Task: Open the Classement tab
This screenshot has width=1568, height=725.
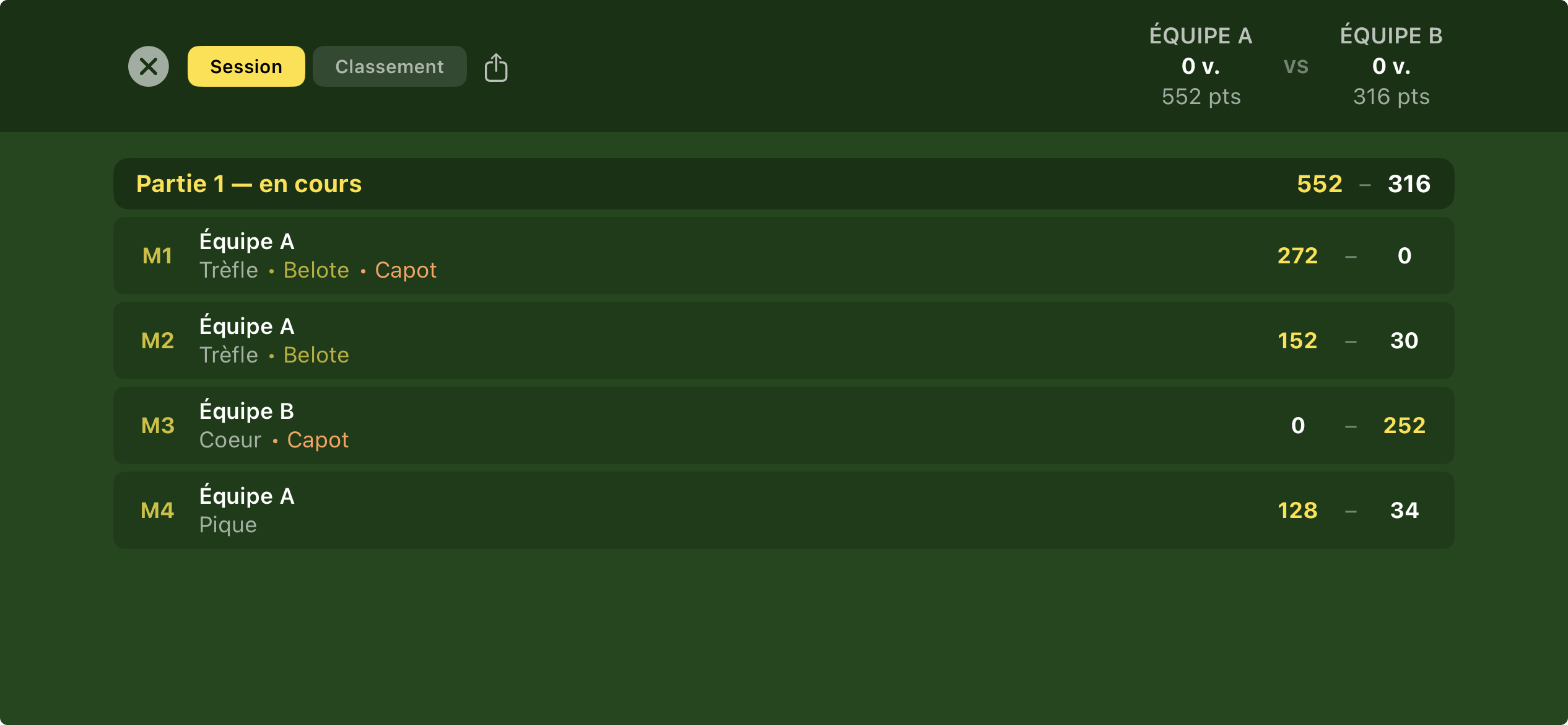Action: (390, 66)
